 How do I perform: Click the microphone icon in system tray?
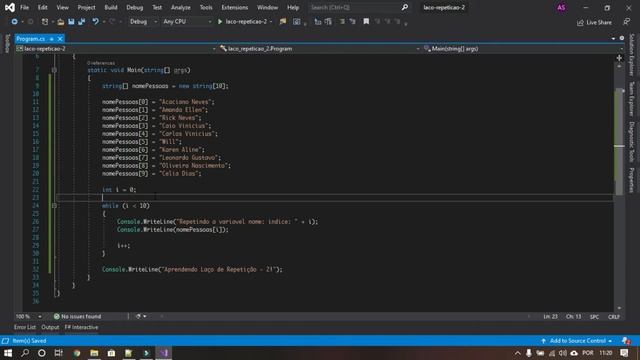coord(529,353)
